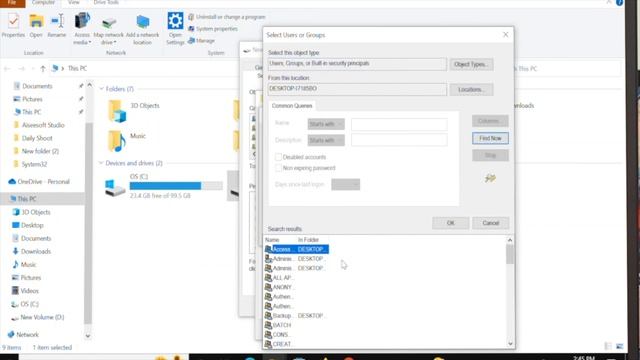Collapse the Folders (7) group
This screenshot has width=640, height=360.
[101, 89]
